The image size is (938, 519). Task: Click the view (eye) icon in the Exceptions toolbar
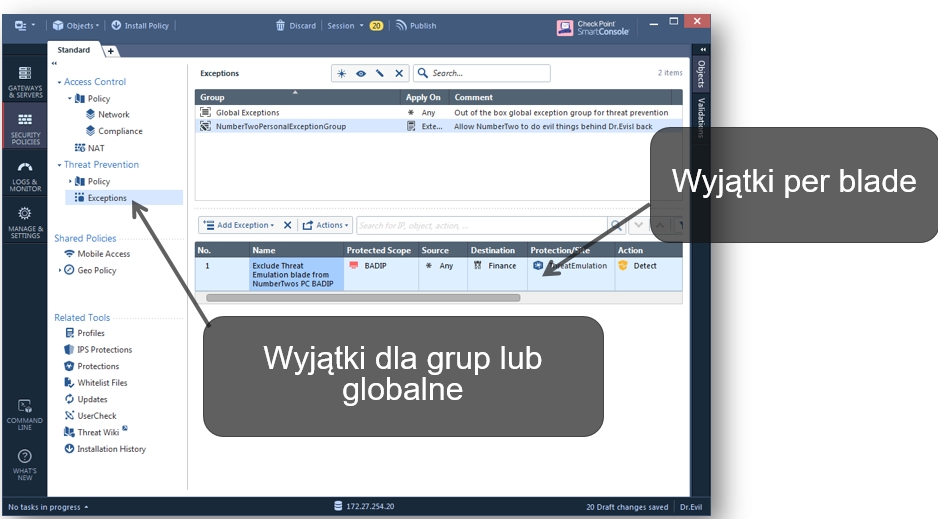tap(361, 73)
